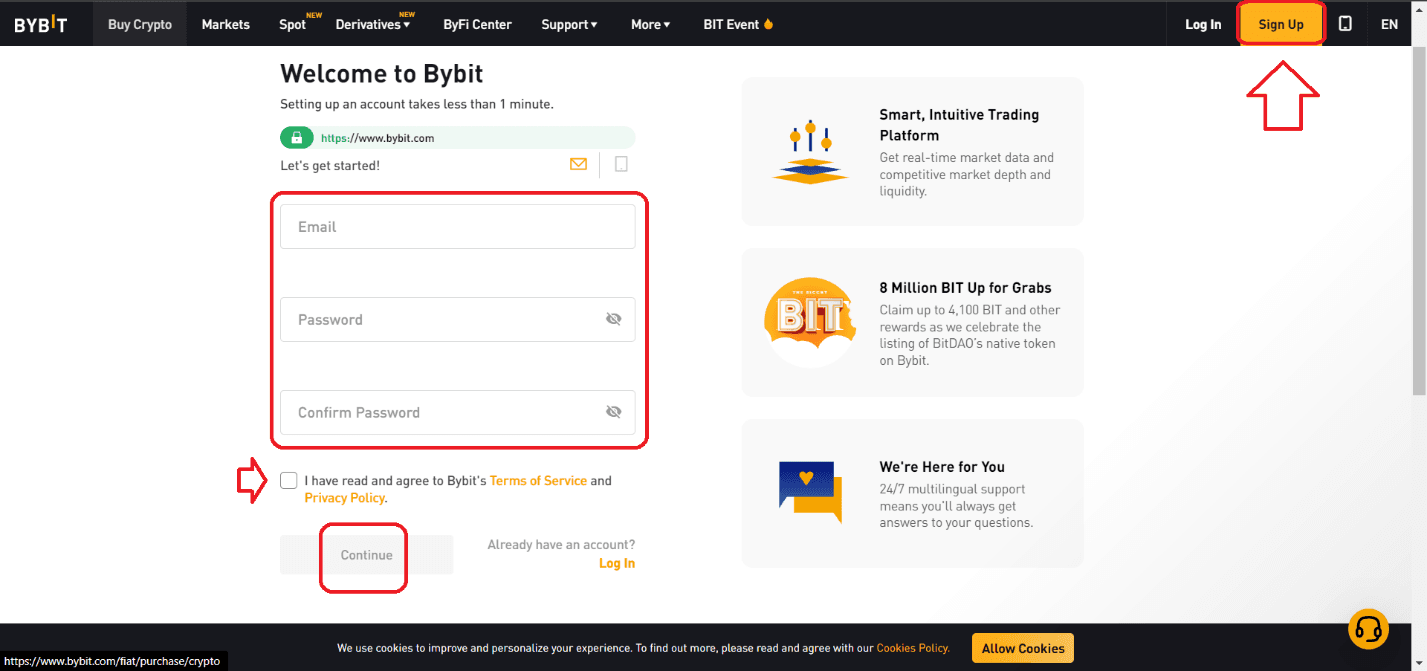This screenshot has width=1427, height=671.
Task: Click the 'Welcome to Bybit' heading
Action: coord(382,73)
